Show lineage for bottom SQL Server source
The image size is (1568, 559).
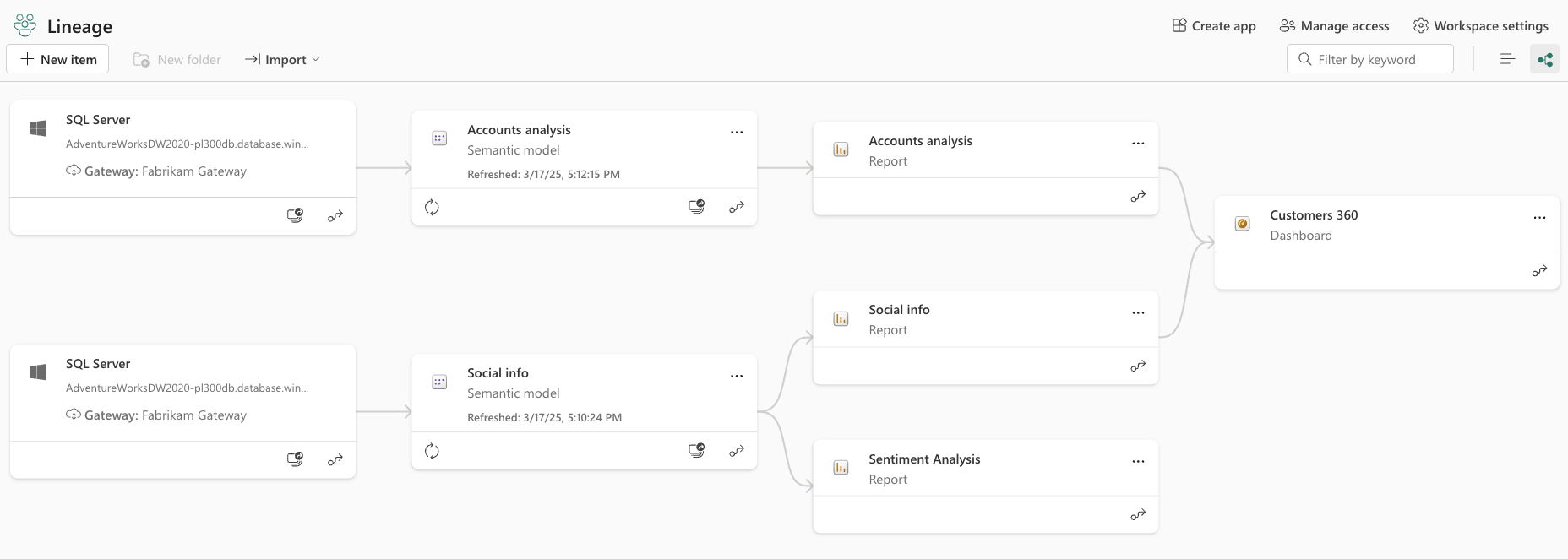335,460
